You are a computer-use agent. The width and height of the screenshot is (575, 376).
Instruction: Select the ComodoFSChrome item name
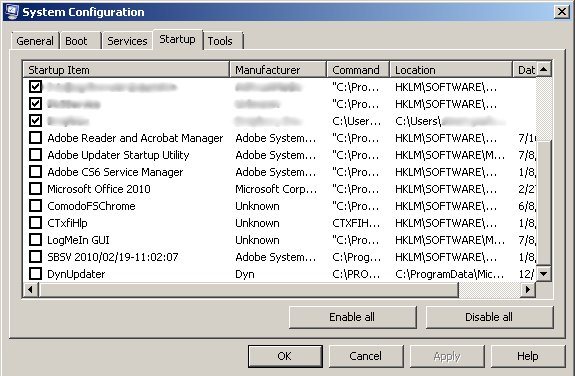[x=91, y=206]
